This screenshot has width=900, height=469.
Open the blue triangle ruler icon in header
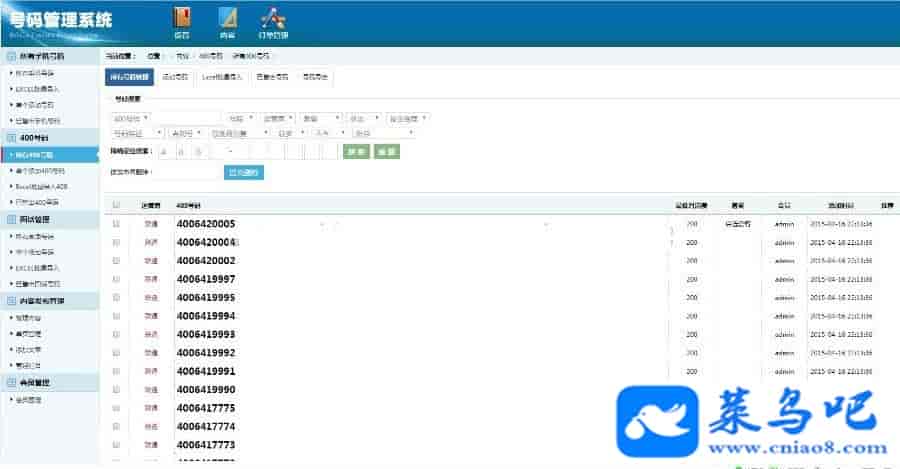coord(228,18)
